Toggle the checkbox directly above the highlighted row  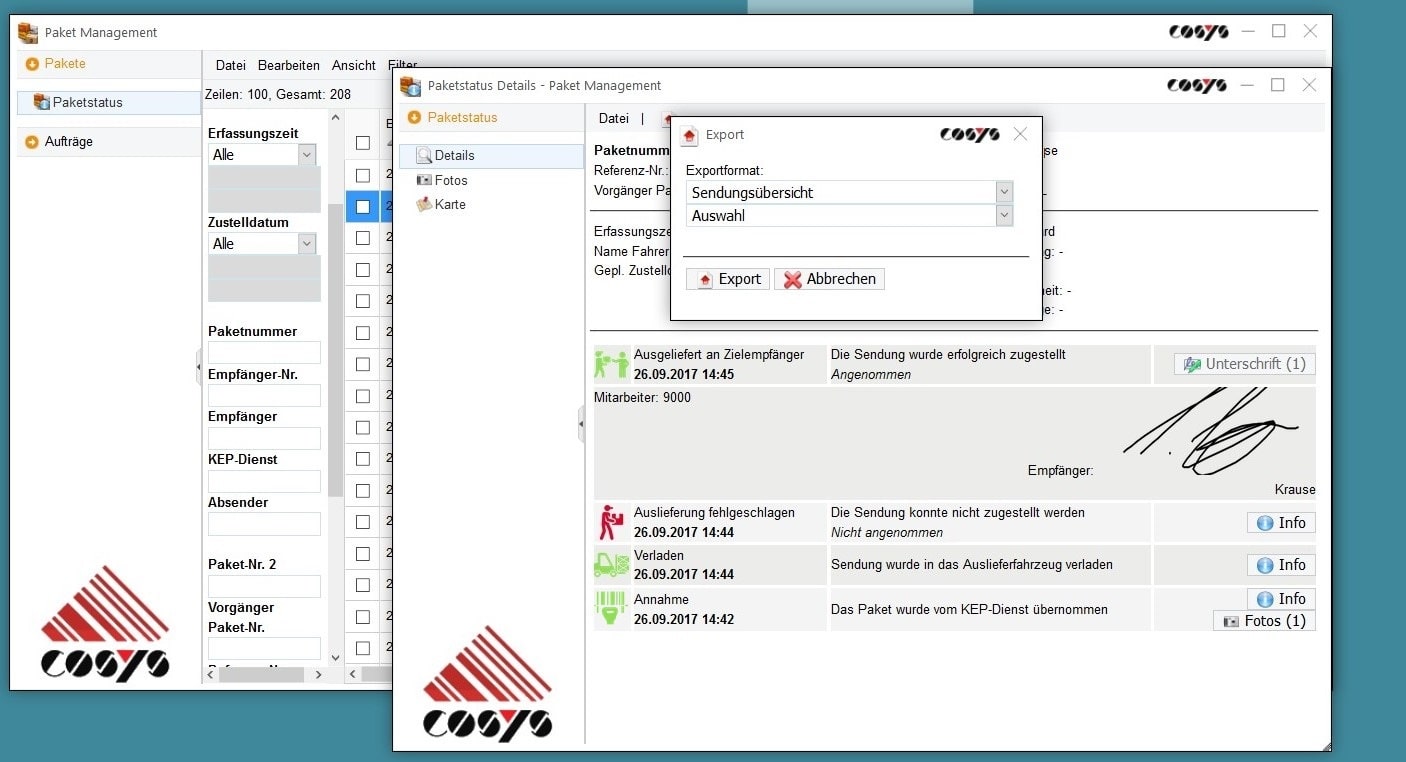pos(363,175)
